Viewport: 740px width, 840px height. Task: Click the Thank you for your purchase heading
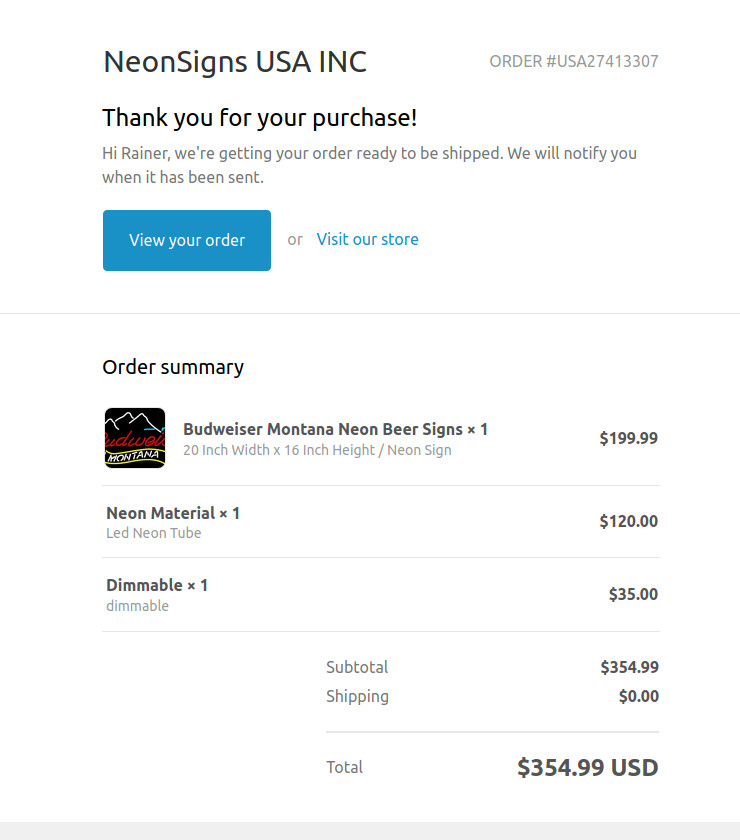[x=259, y=118]
